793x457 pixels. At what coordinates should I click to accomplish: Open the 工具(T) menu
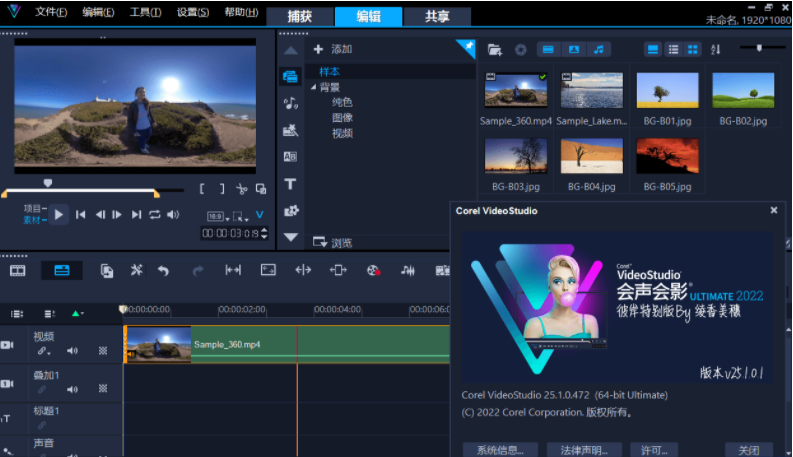[145, 12]
